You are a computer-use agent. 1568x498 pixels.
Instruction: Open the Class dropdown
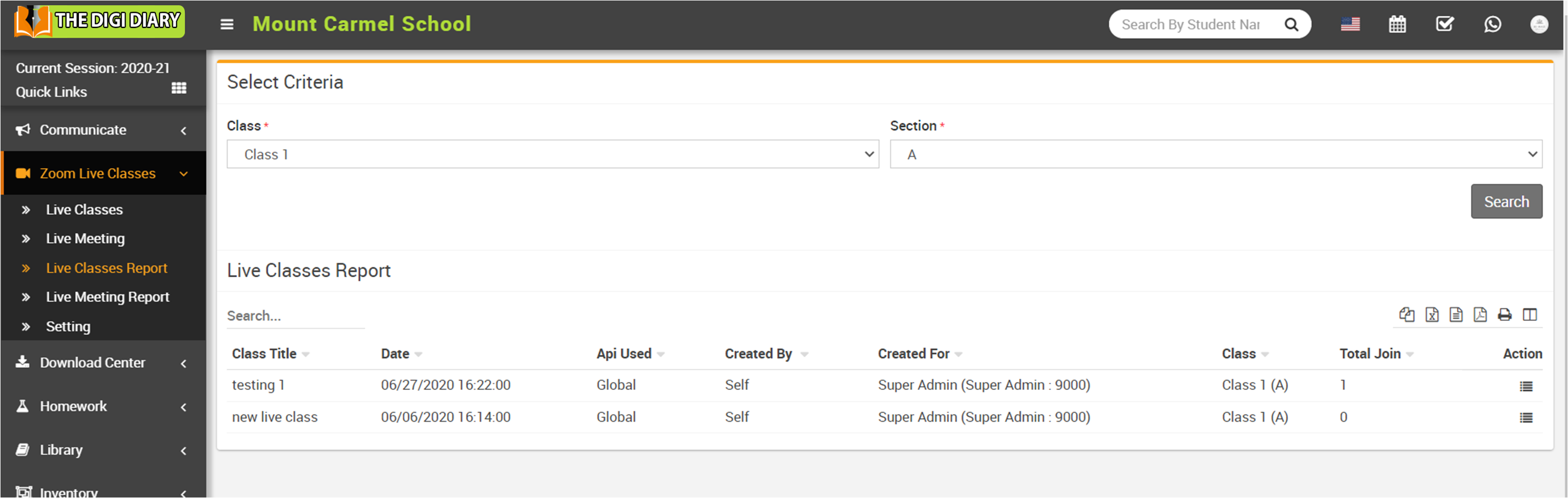[552, 154]
